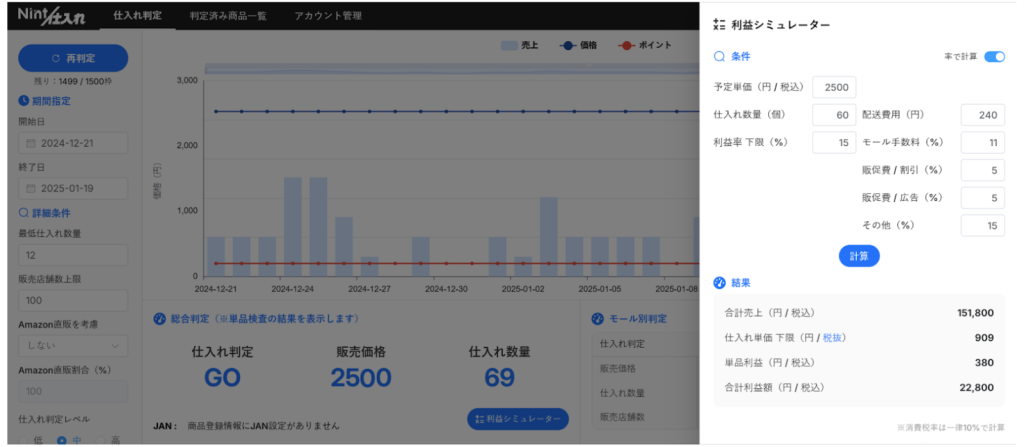Toggle the 率で計算 switch
The width and height of the screenshot is (1024, 447).
coord(994,57)
